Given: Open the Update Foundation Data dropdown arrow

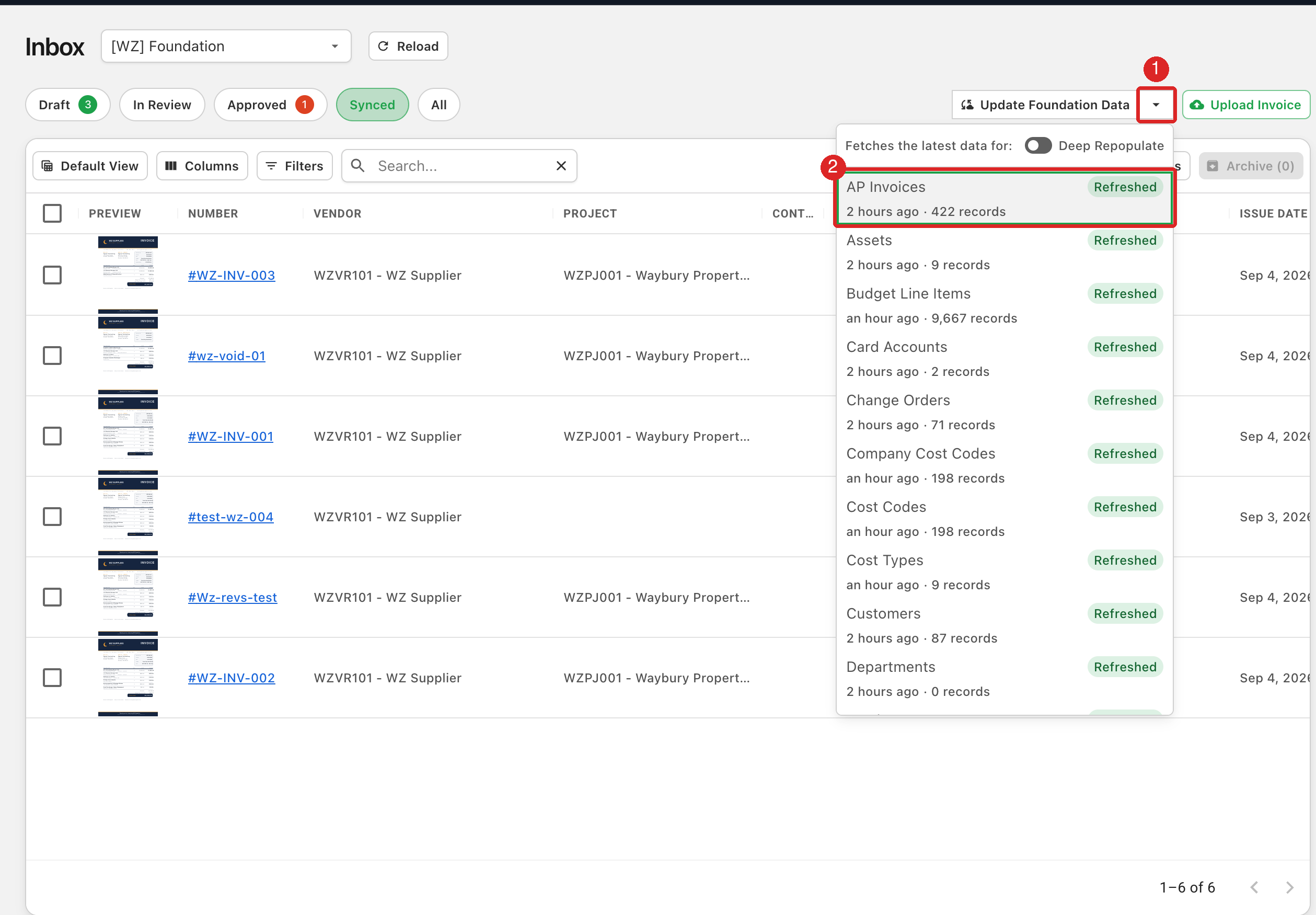Looking at the screenshot, I should pos(1156,105).
